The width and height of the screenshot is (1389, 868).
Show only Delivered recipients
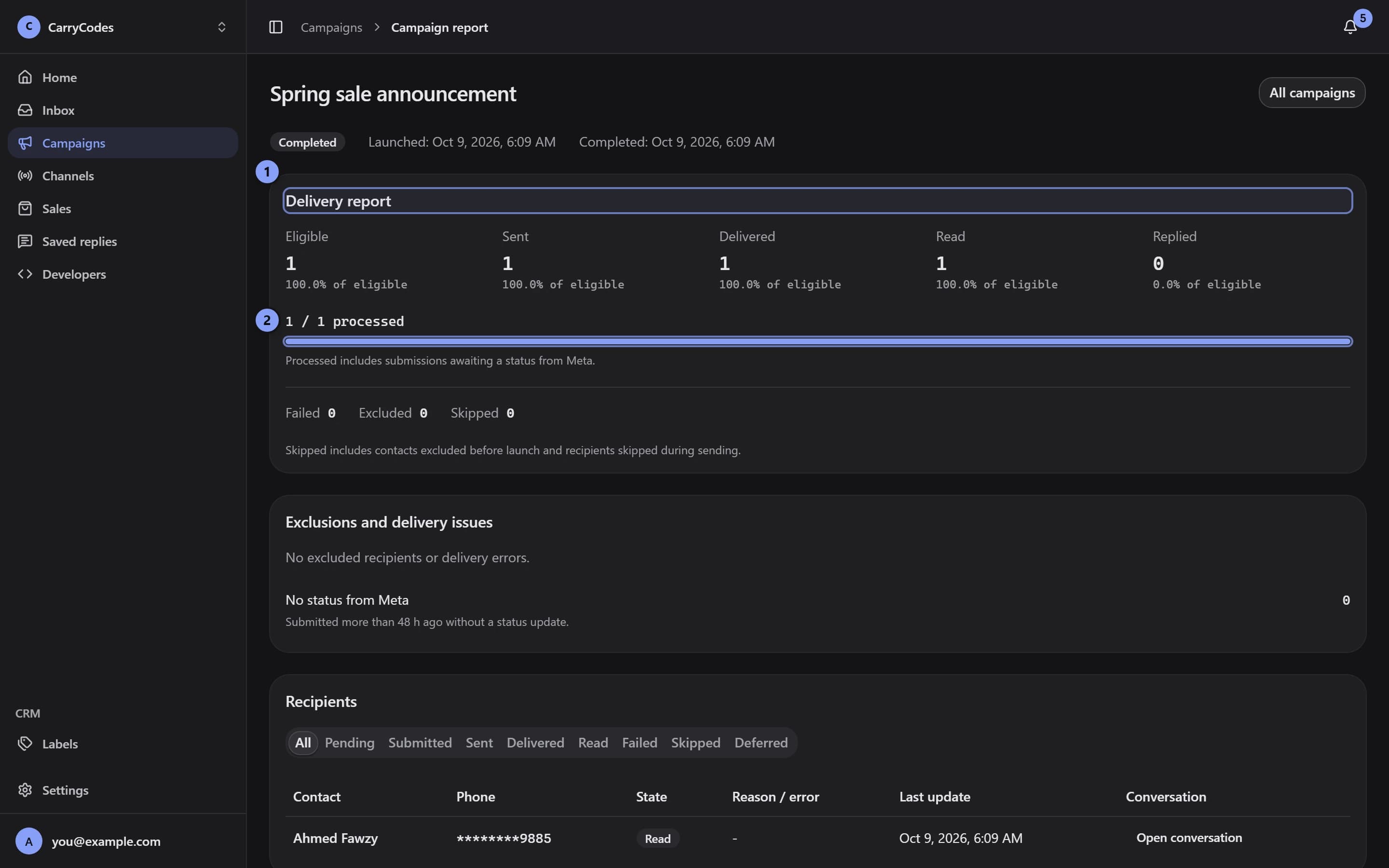point(535,742)
